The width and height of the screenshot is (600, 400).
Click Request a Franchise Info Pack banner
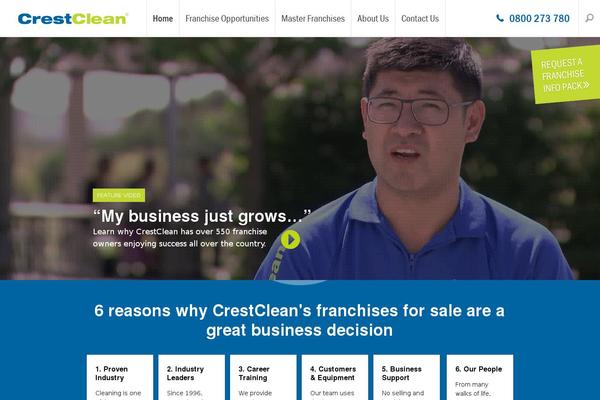pyautogui.click(x=565, y=74)
